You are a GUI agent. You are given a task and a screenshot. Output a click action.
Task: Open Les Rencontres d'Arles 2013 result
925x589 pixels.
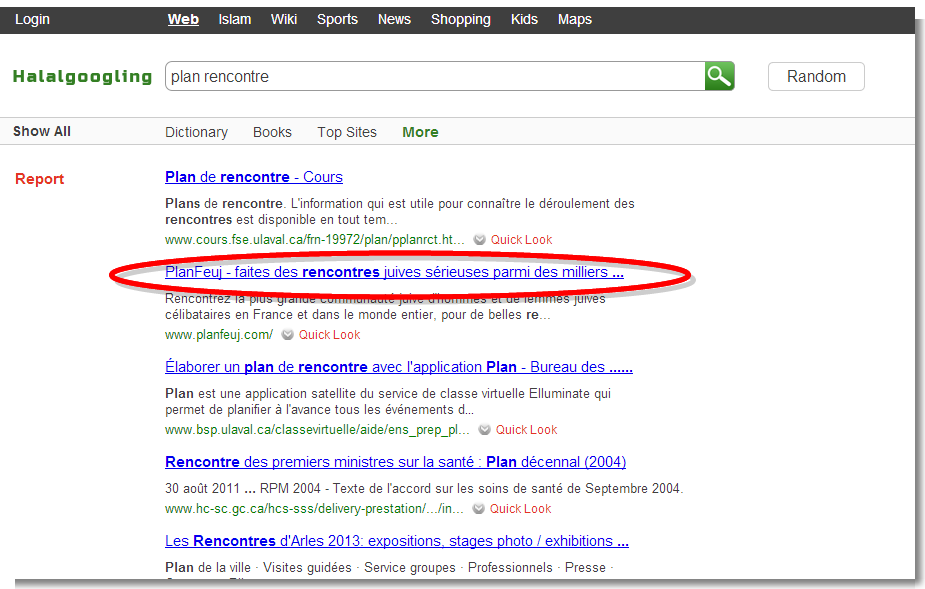click(x=397, y=541)
